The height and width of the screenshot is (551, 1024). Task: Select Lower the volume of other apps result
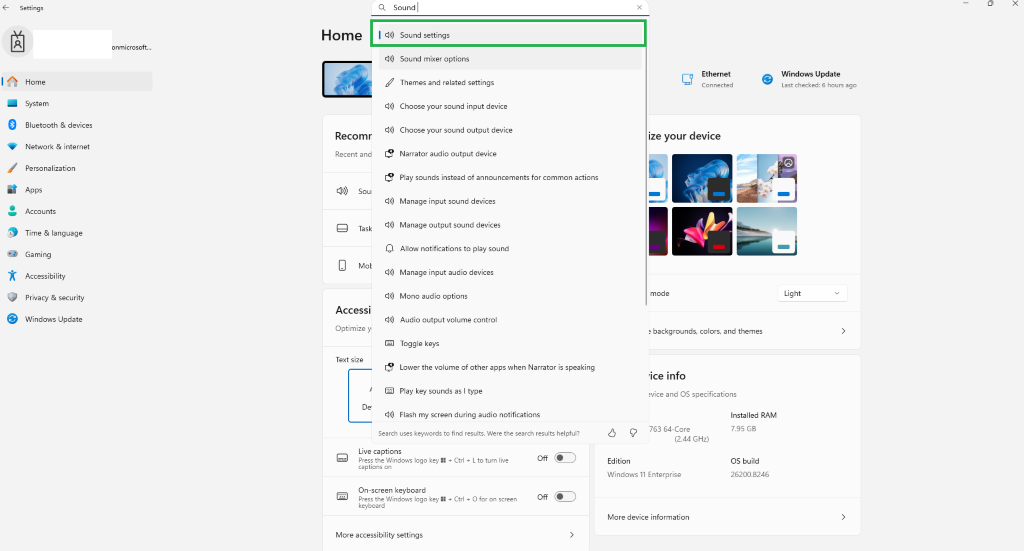[x=510, y=367]
